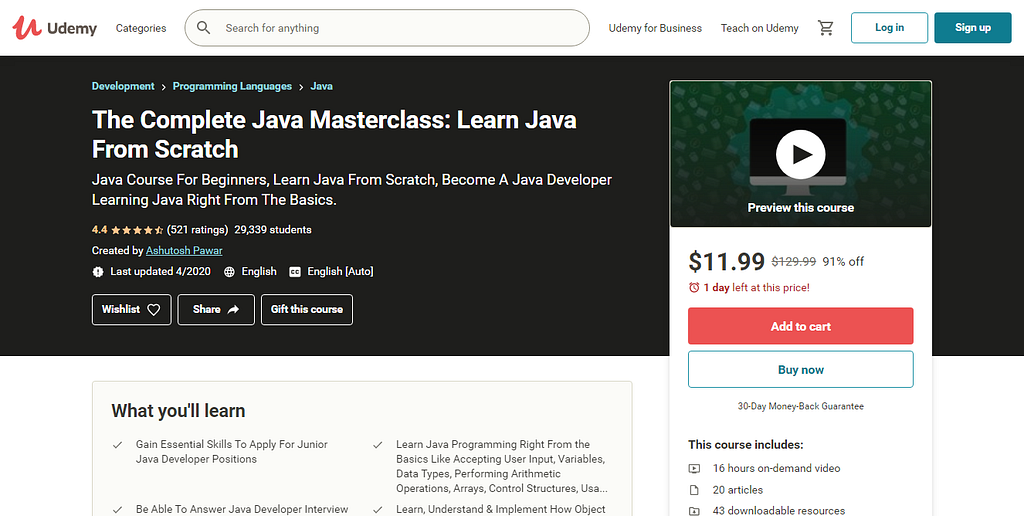
Task: Play the course preview video
Action: point(801,154)
